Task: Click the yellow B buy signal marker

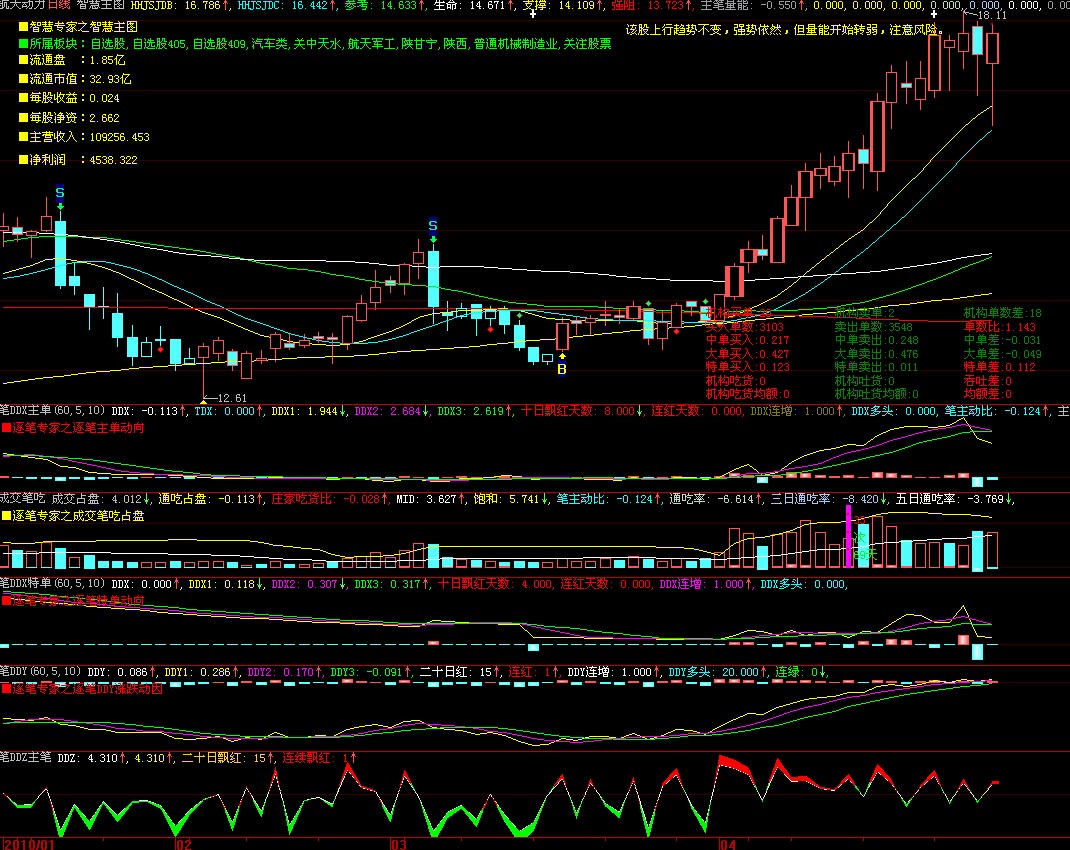Action: 562,369
